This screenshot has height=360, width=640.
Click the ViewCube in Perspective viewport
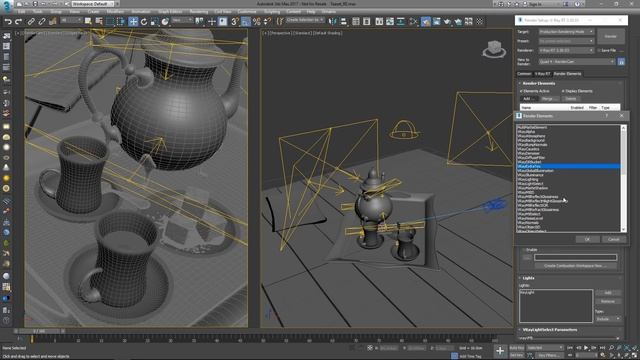tap(494, 49)
